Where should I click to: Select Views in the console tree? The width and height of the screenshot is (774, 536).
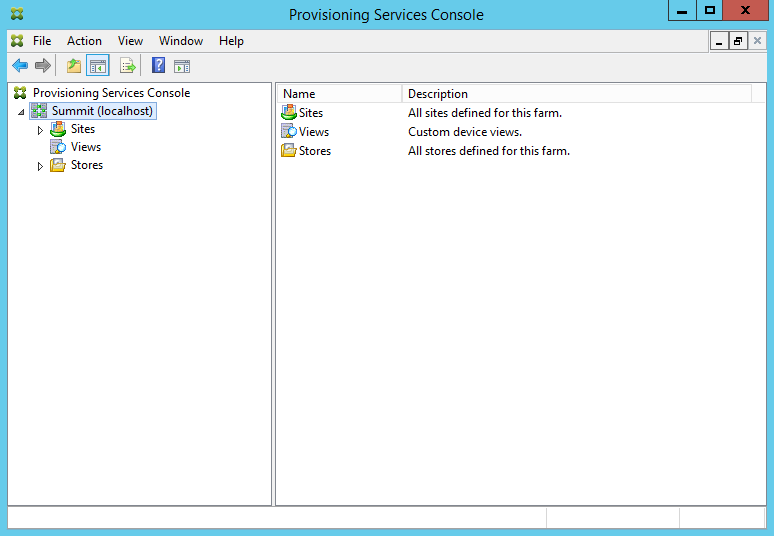[x=85, y=147]
